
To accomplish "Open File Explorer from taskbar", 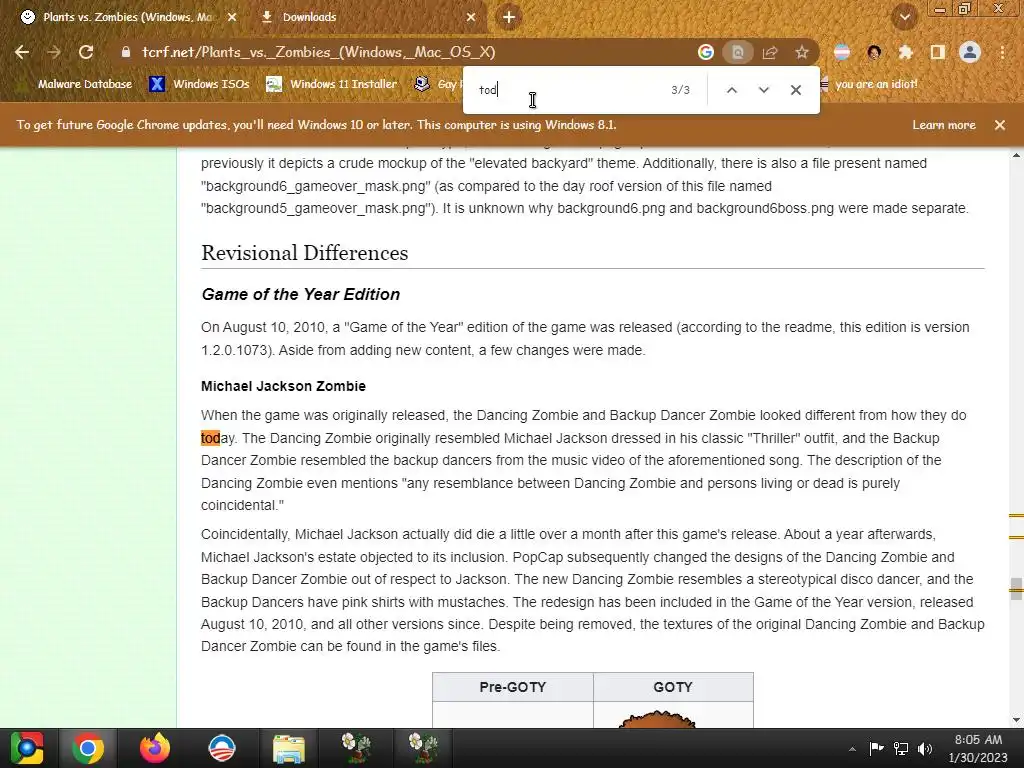I will [289, 748].
